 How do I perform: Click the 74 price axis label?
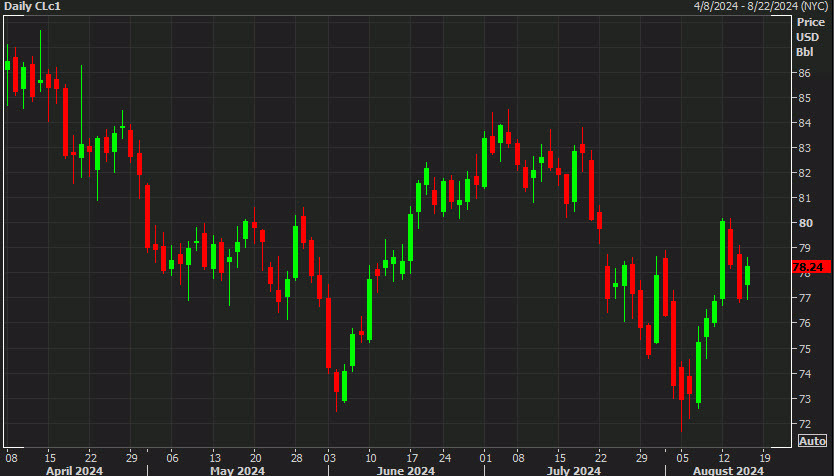click(x=805, y=373)
